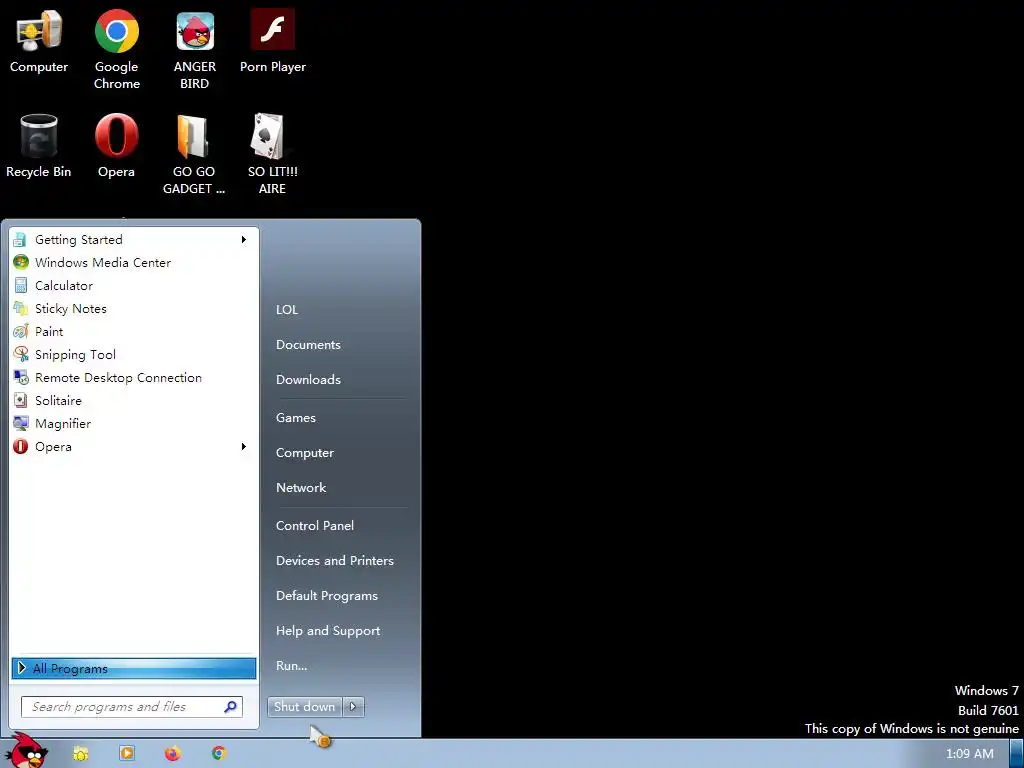
Task: Open the LOL user folder
Action: [x=287, y=310]
